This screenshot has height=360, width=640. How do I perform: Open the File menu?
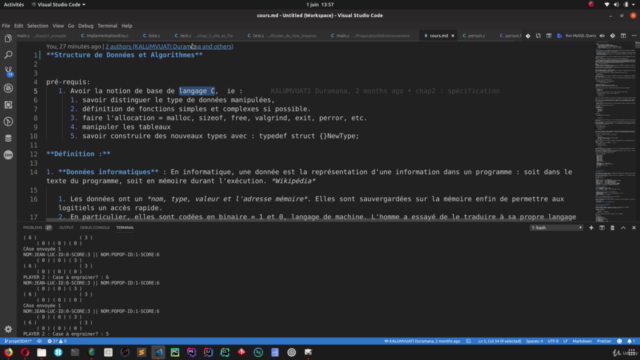pos(6,26)
